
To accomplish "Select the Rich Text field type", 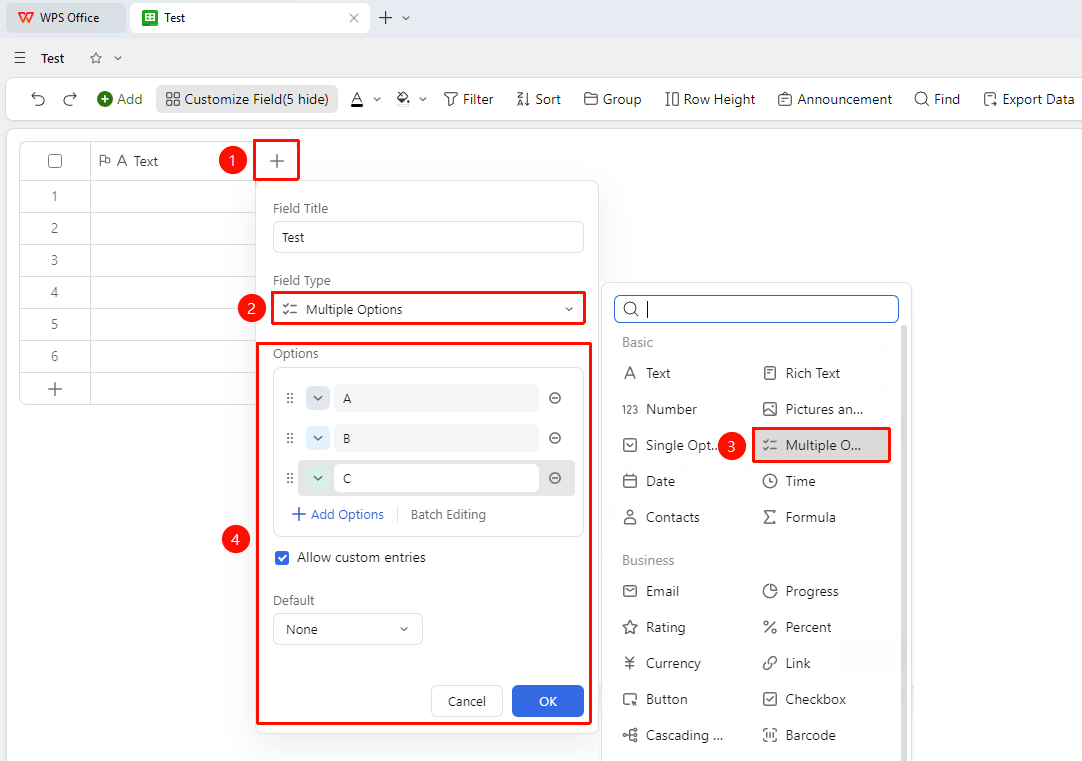I will pyautogui.click(x=802, y=373).
